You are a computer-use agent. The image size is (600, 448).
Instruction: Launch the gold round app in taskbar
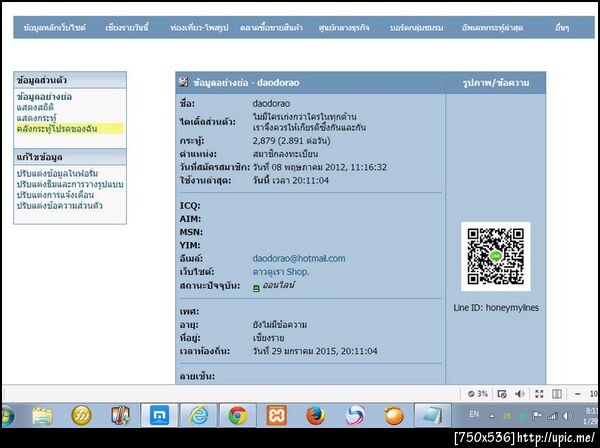click(x=81, y=415)
